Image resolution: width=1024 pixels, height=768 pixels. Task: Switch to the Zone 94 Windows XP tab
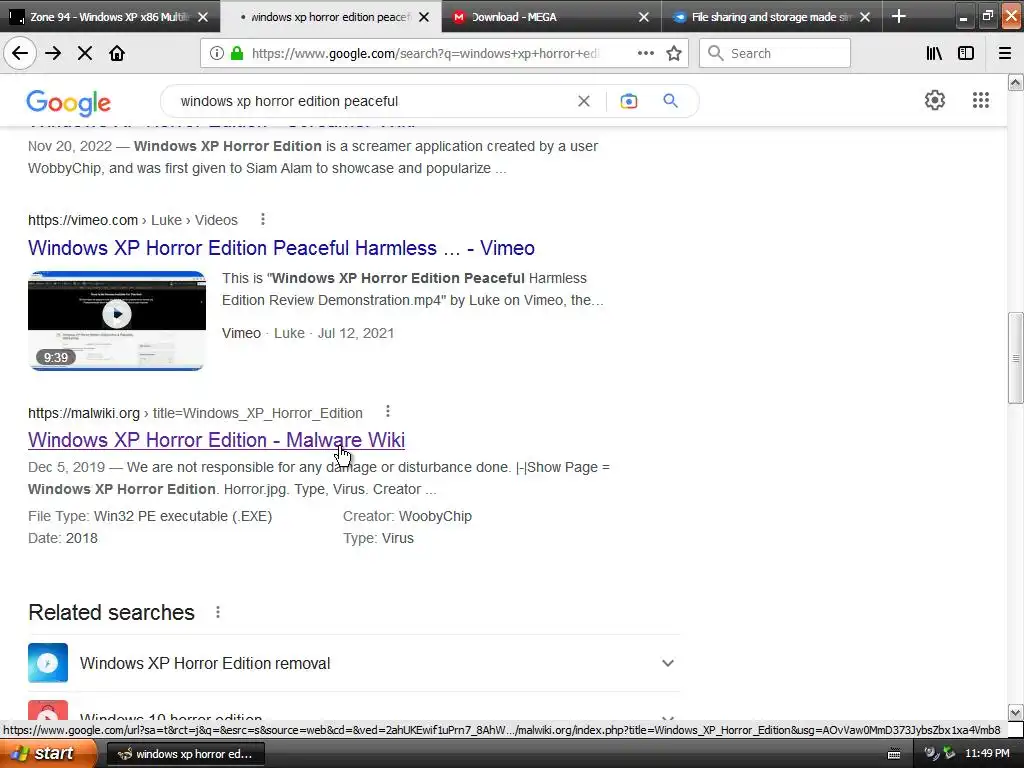pyautogui.click(x=110, y=17)
